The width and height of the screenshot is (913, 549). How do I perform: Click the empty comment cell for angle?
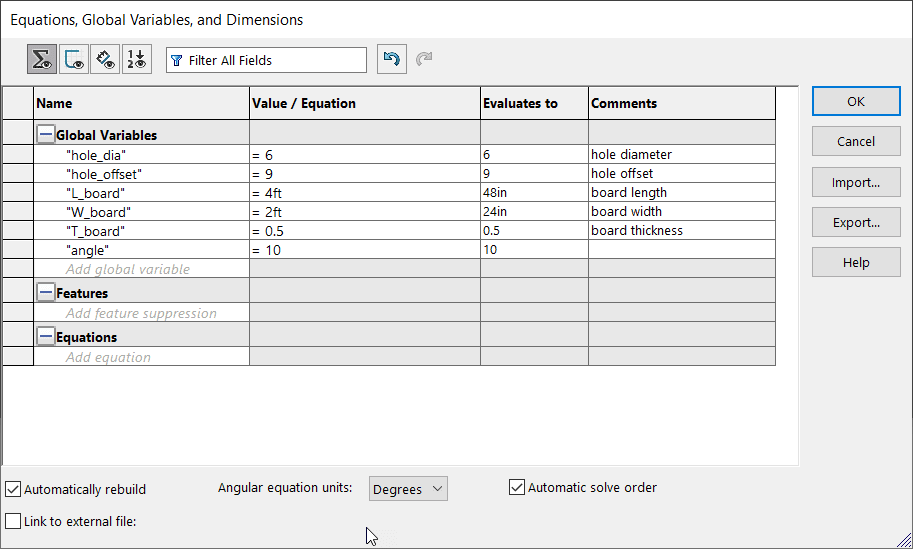pyautogui.click(x=682, y=250)
